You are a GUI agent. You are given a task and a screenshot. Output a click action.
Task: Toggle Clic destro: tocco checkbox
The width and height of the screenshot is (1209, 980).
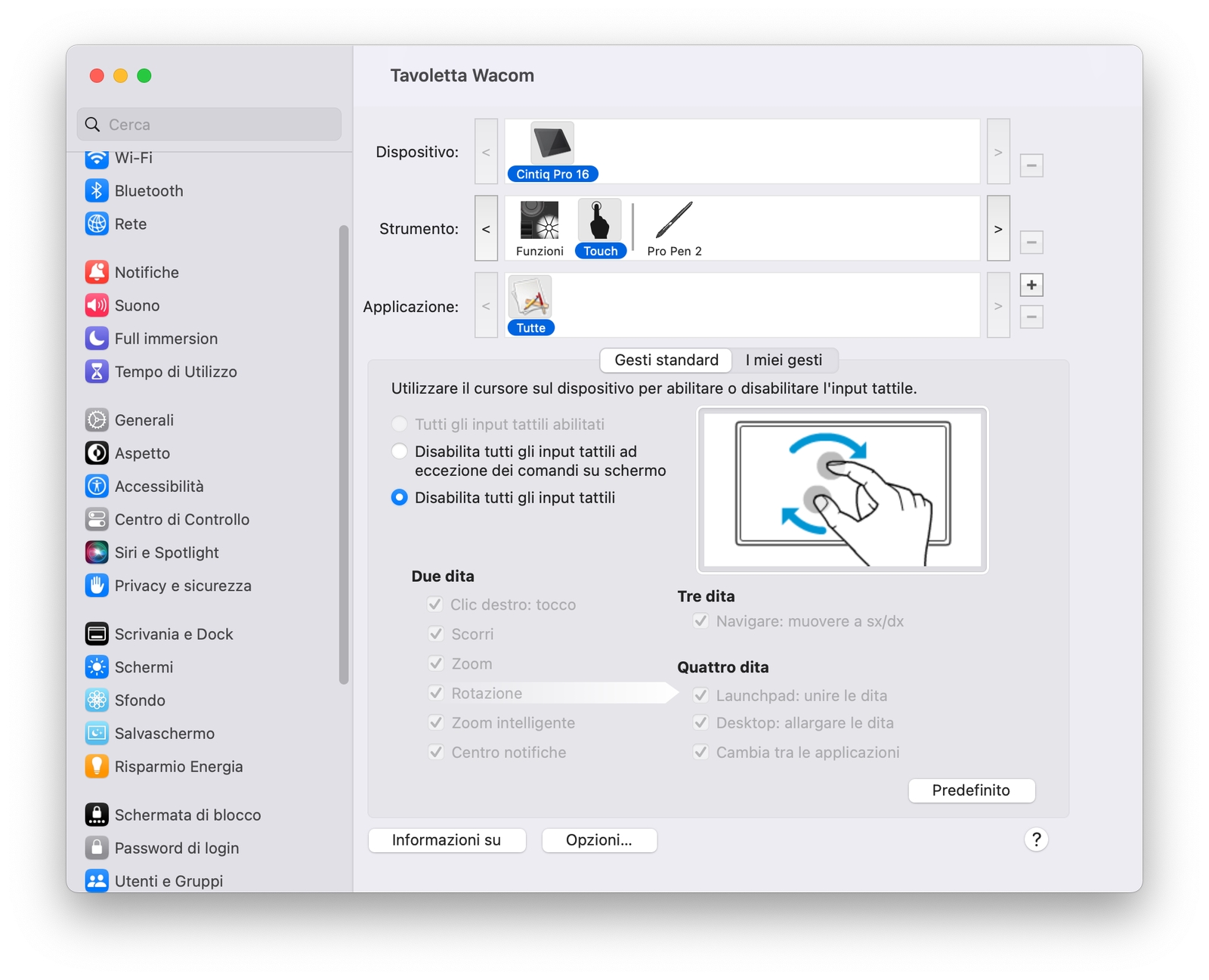[x=435, y=604]
